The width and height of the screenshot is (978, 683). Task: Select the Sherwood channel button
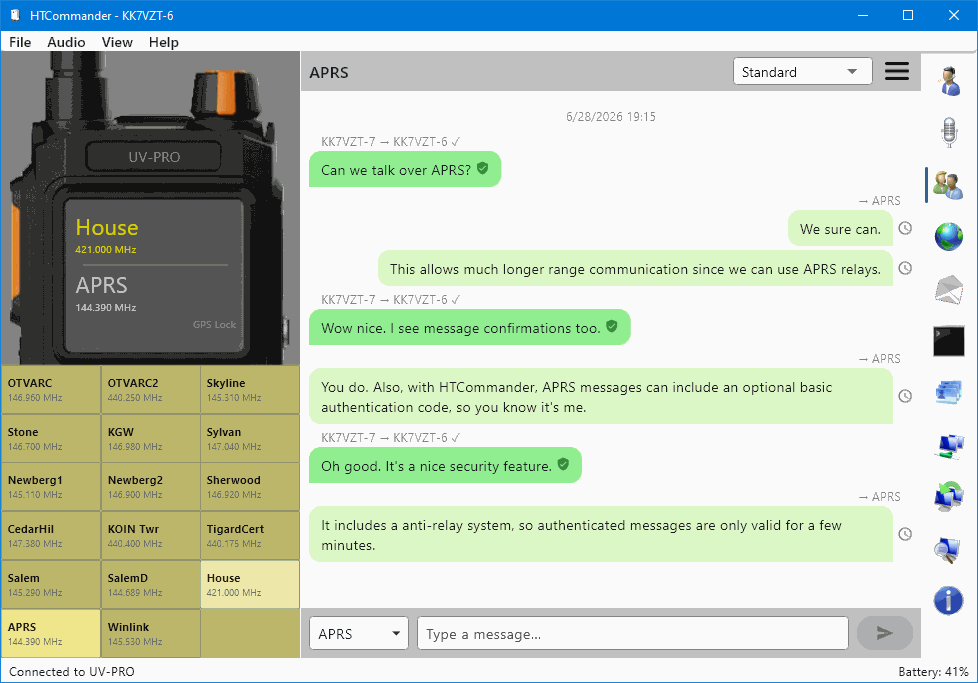point(250,487)
